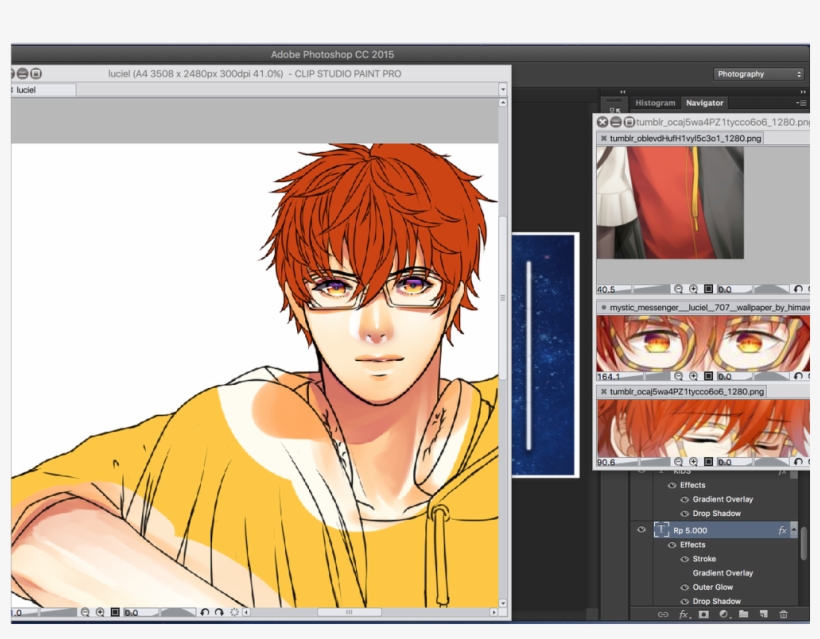The image size is (820, 639).
Task: Open the Histogram panel flyout menu
Action: click(801, 103)
